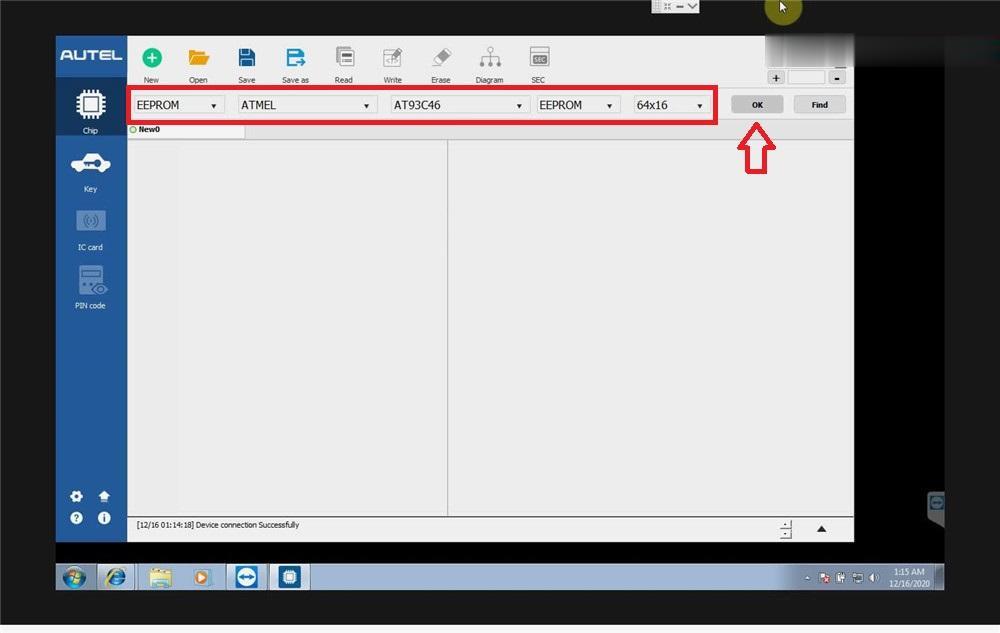Open the Windows Start button
The height and width of the screenshot is (633, 1000).
click(x=75, y=578)
